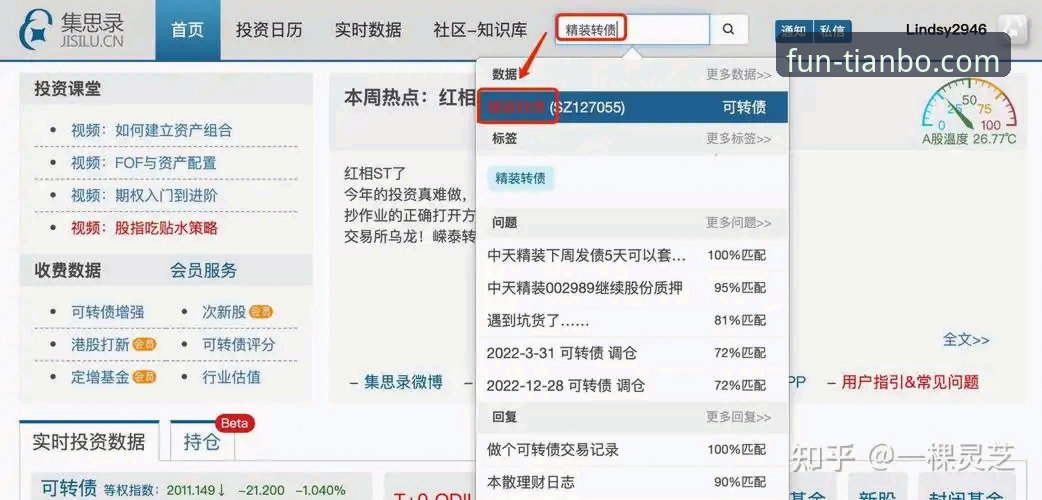Select the SZ127055 可转债 search result
The image size is (1042, 500).
point(633,107)
